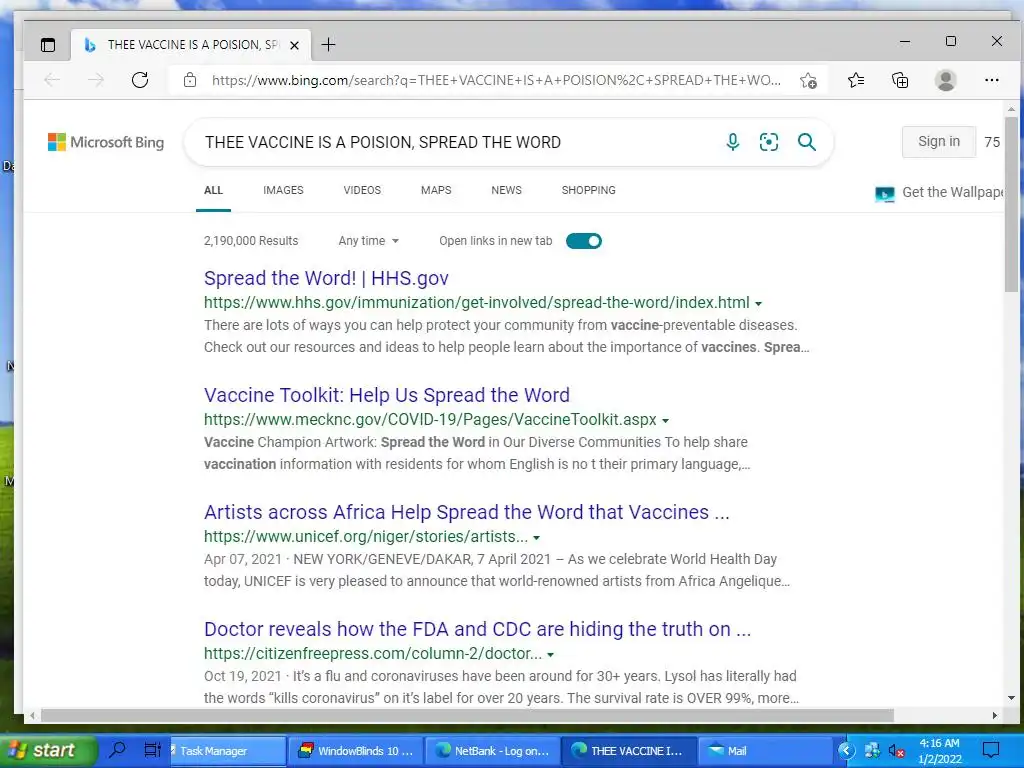Select the ALL search tab
The width and height of the screenshot is (1024, 768).
point(214,190)
